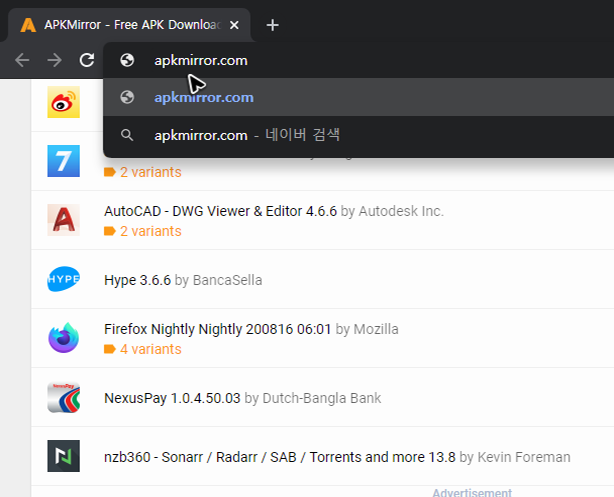Viewport: 614px width, 497px height.
Task: Open AutoCAD - DWG Viewer & Editor 4.6.6 link
Action: click(x=220, y=211)
